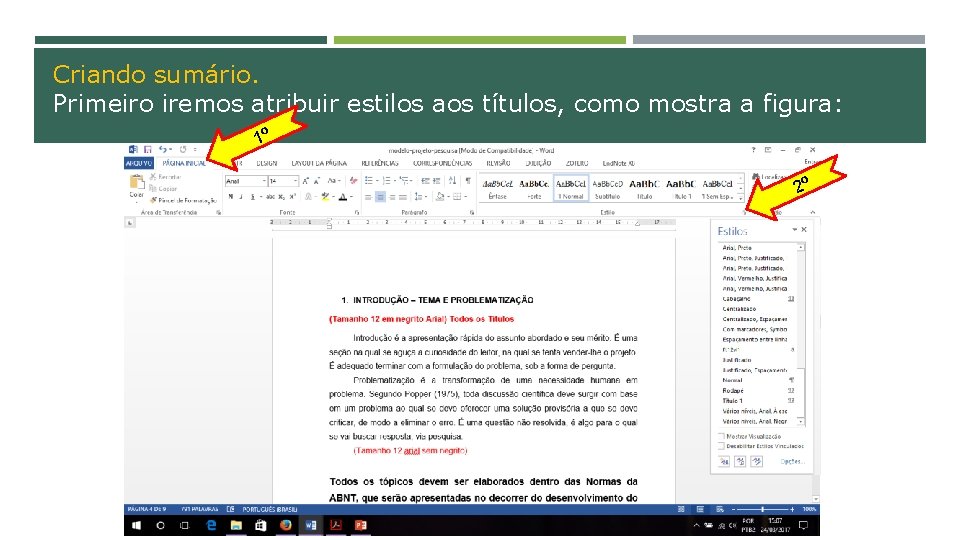
Task: Open the Fonte group dialog launcher
Action: point(357,212)
